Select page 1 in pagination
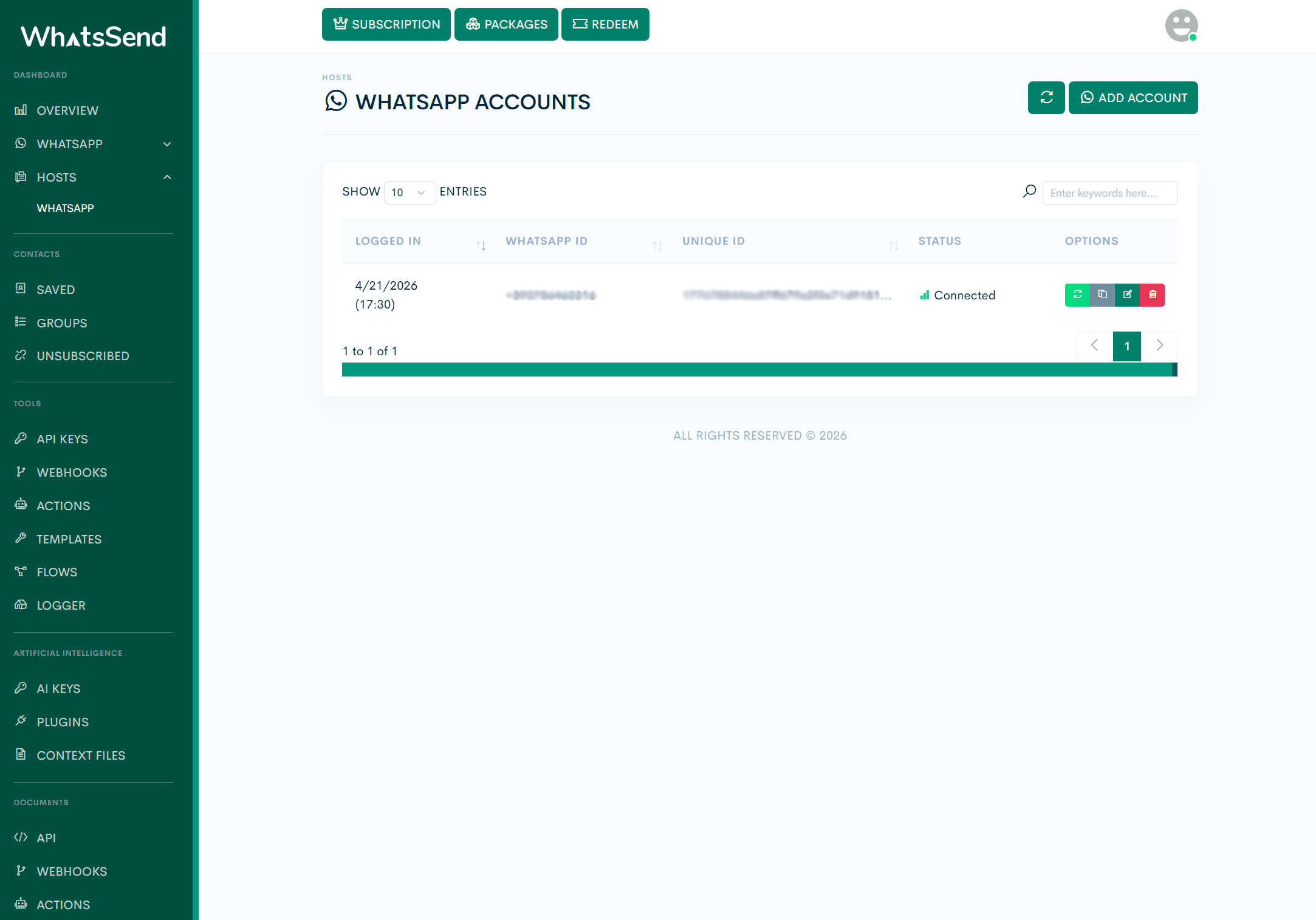1316x920 pixels. point(1127,346)
